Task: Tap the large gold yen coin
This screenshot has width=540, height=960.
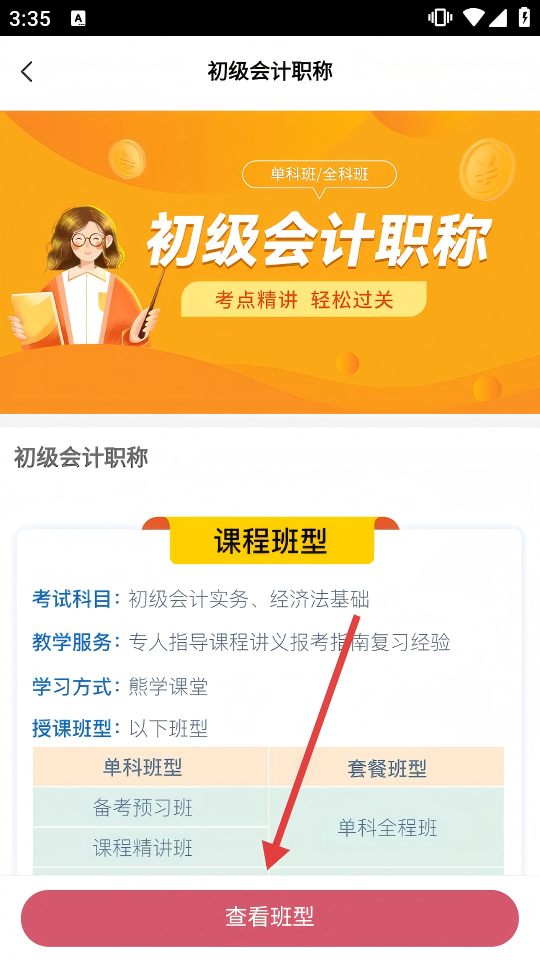Action: 487,168
